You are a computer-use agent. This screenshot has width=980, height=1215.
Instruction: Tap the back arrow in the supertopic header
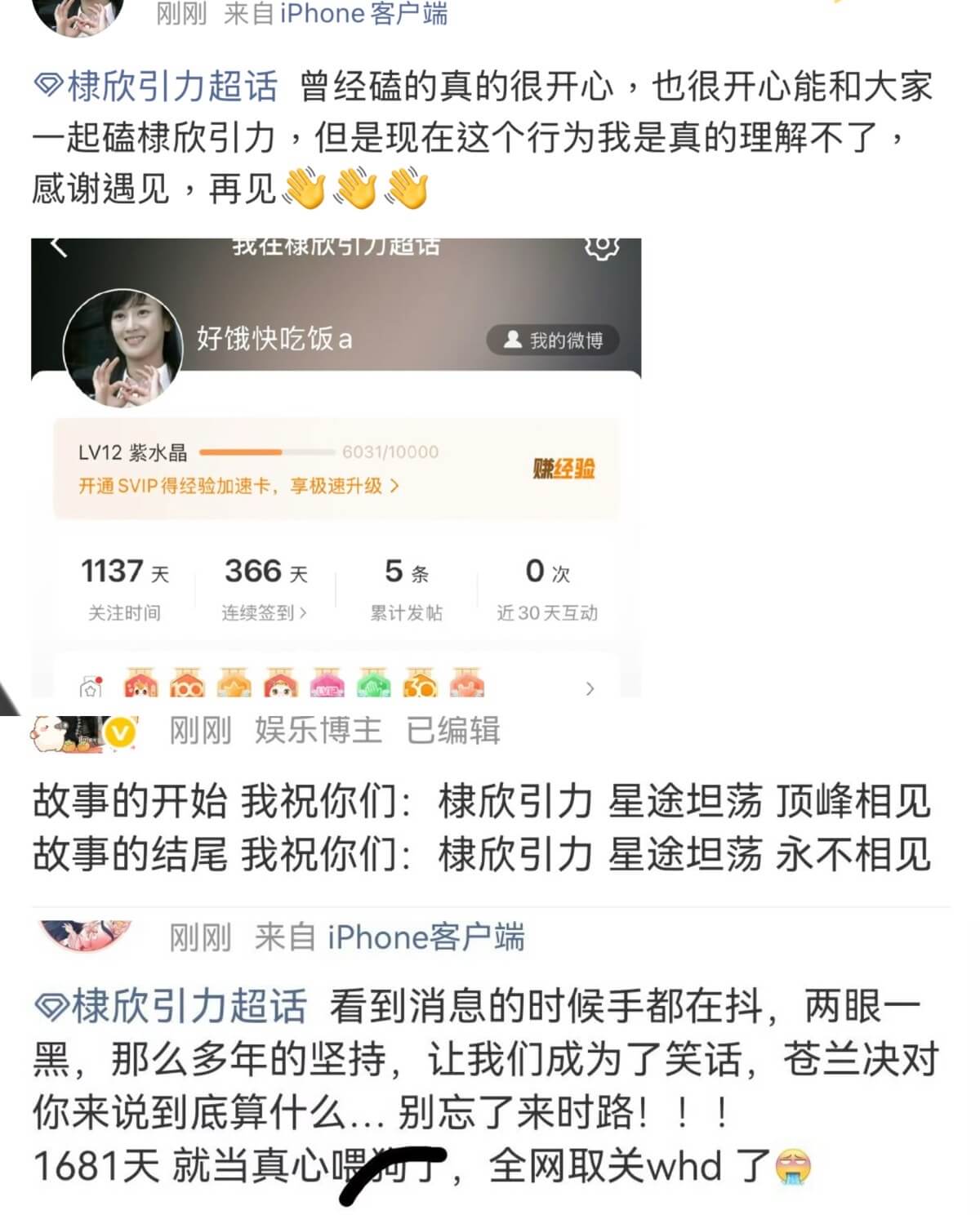tap(58, 245)
